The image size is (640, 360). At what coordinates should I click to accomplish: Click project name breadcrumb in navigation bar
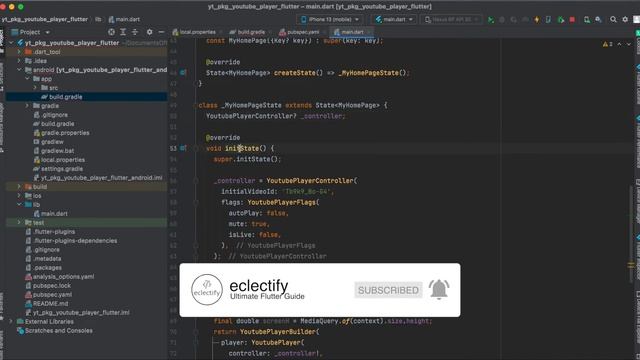(x=44, y=19)
